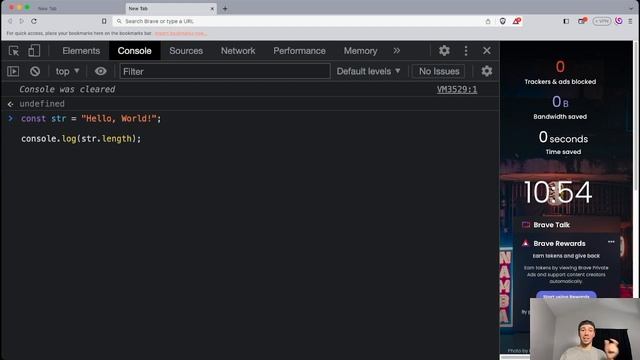This screenshot has width=640, height=360.
Task: Click the Start using Rewards button
Action: coord(566,296)
